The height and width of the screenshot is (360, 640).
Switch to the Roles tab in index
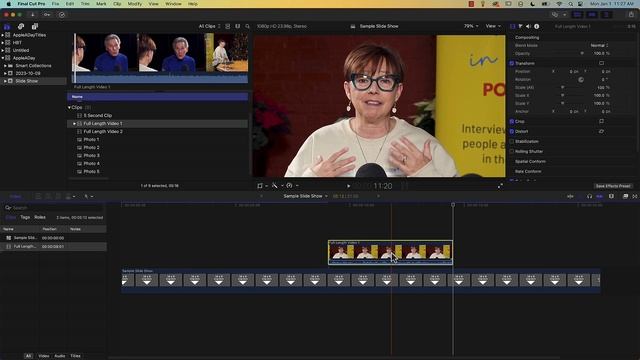coord(40,218)
